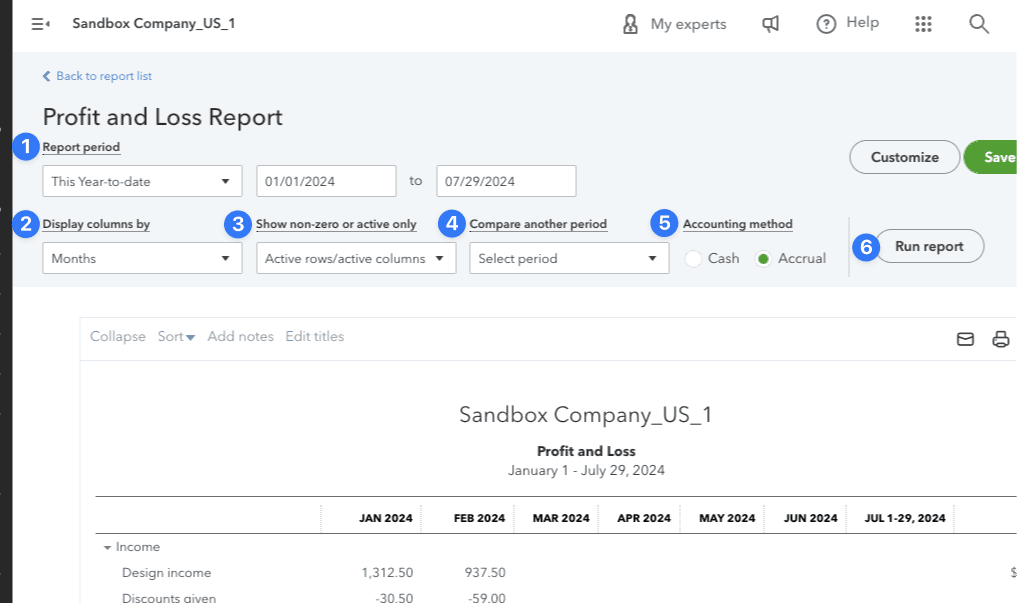Viewport: 1017px width, 603px height.
Task: Collapse the left navigation menu icon
Action: (40, 24)
